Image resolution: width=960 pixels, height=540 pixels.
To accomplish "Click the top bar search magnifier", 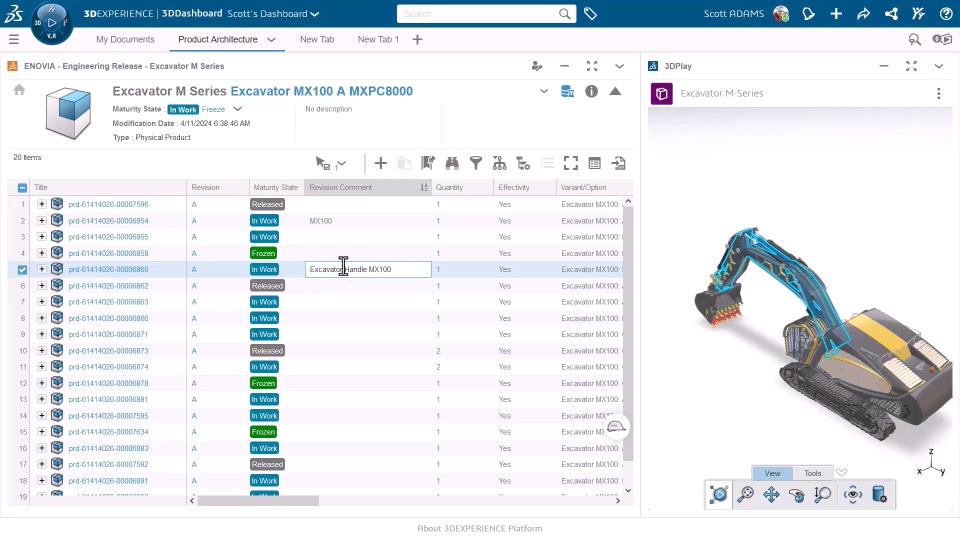I will pos(564,13).
